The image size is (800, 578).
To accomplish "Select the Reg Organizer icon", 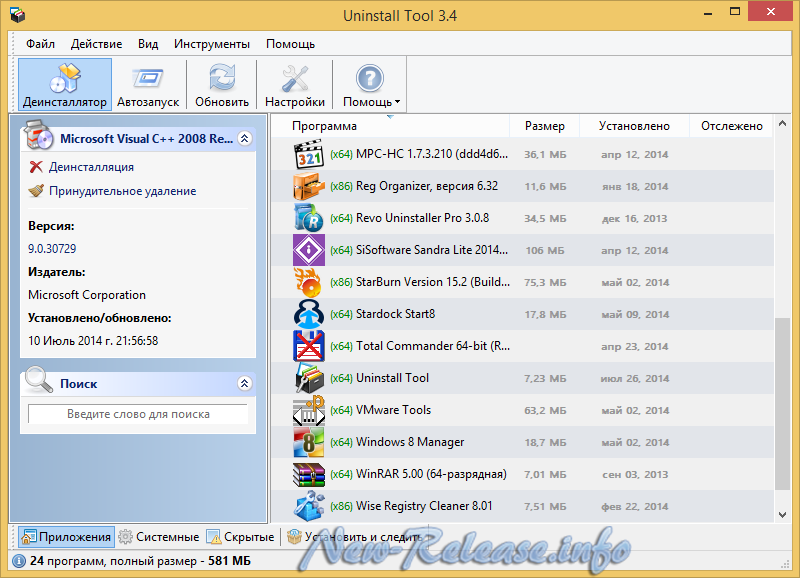I will pos(309,186).
